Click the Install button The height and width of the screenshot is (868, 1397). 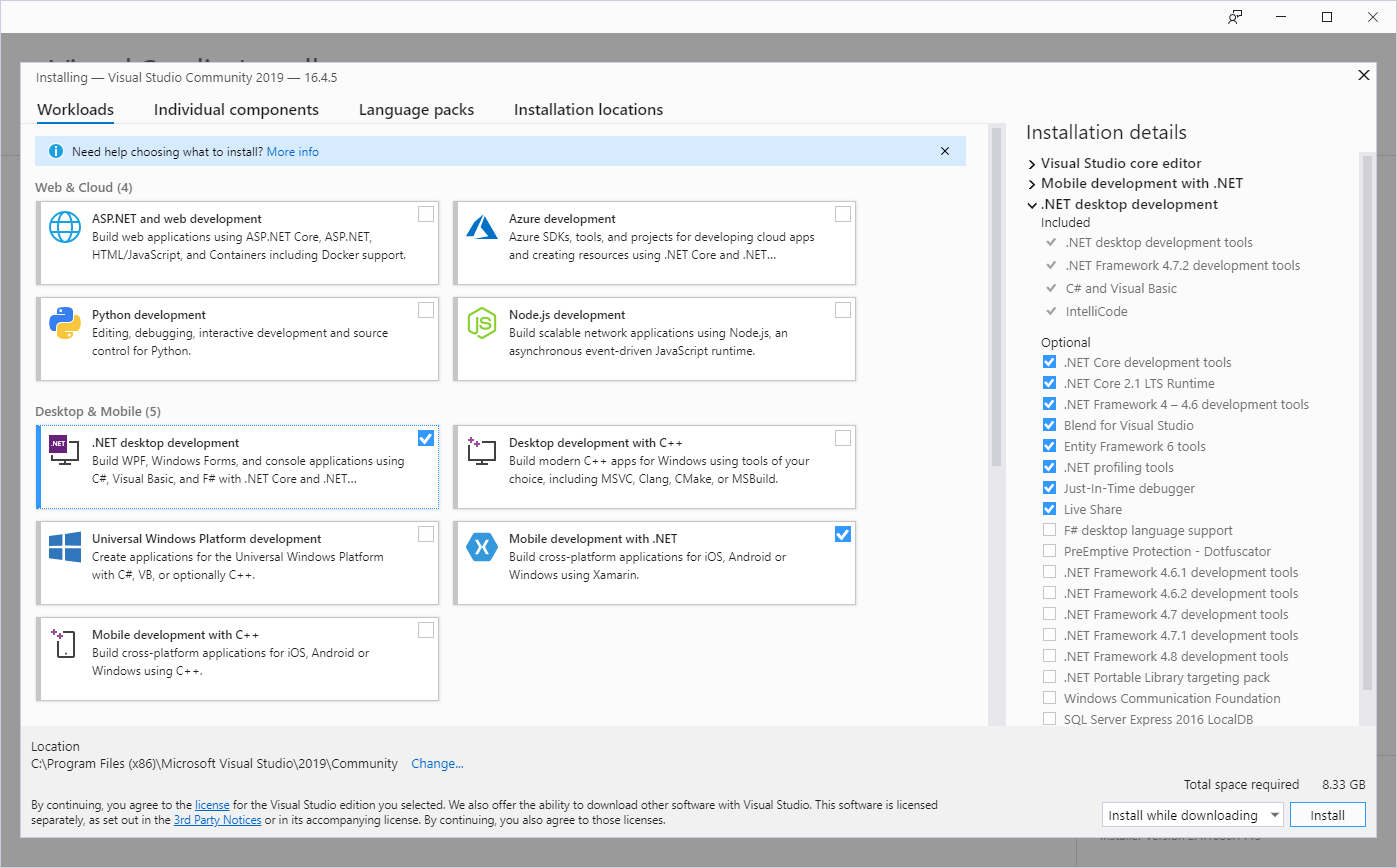1327,814
